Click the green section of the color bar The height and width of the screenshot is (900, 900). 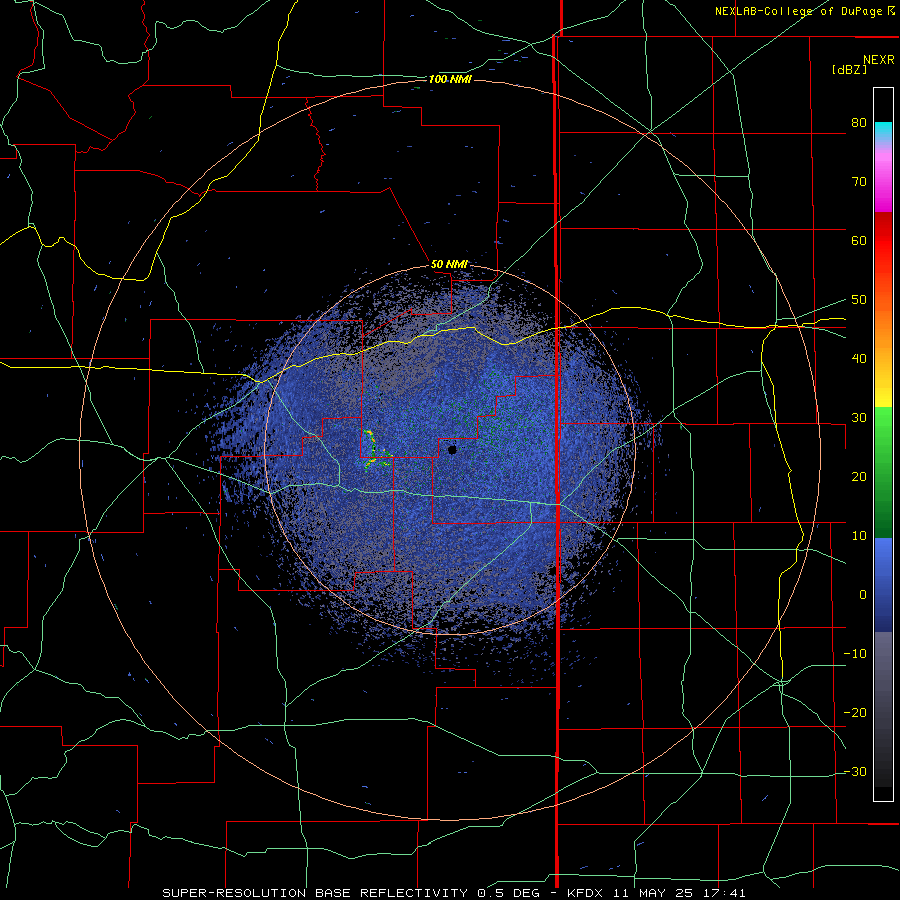pos(883,472)
